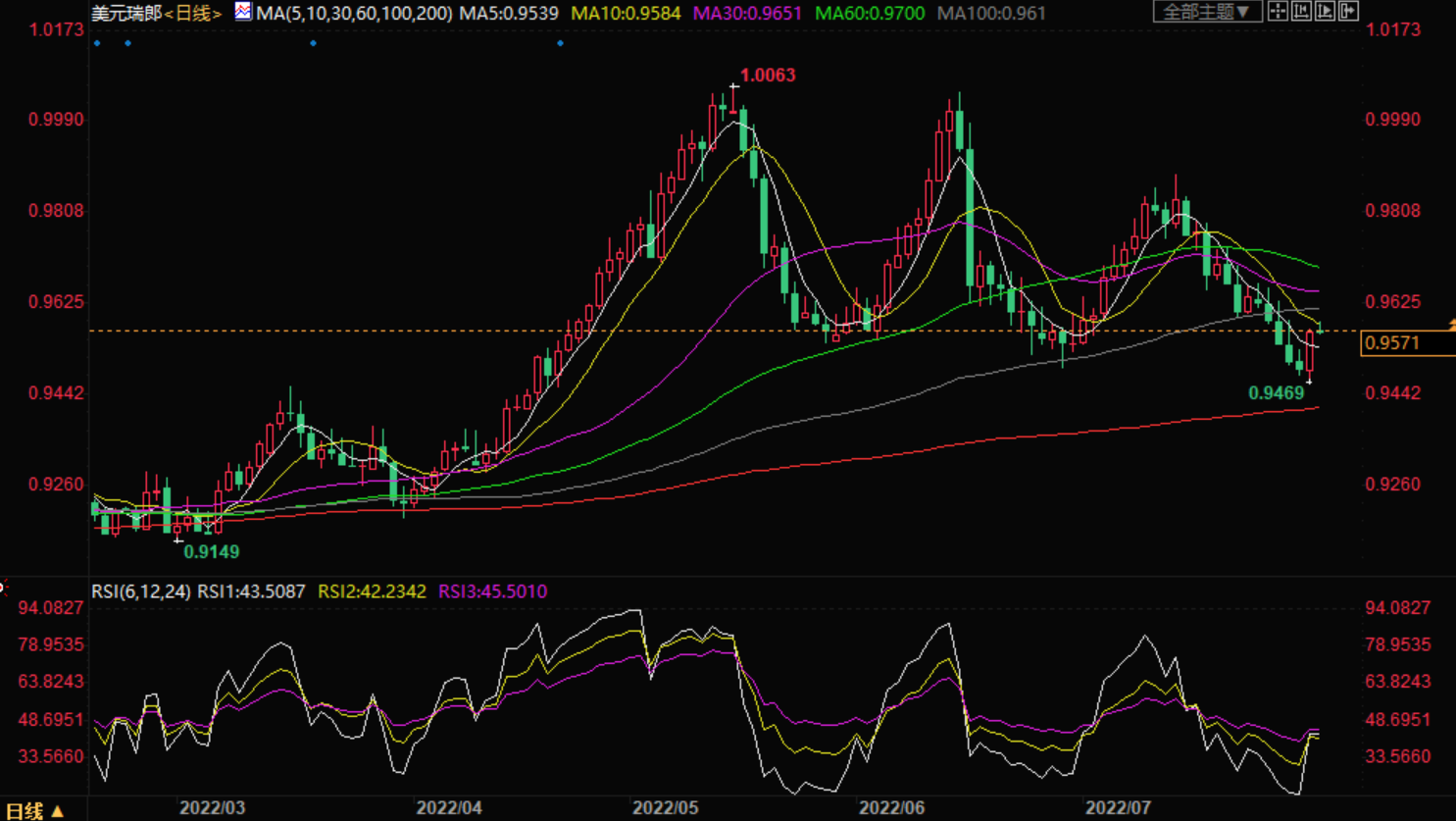Screen dimensions: 1456x821
Task: Click the 2022/07 date on time axis
Action: (x=1118, y=808)
